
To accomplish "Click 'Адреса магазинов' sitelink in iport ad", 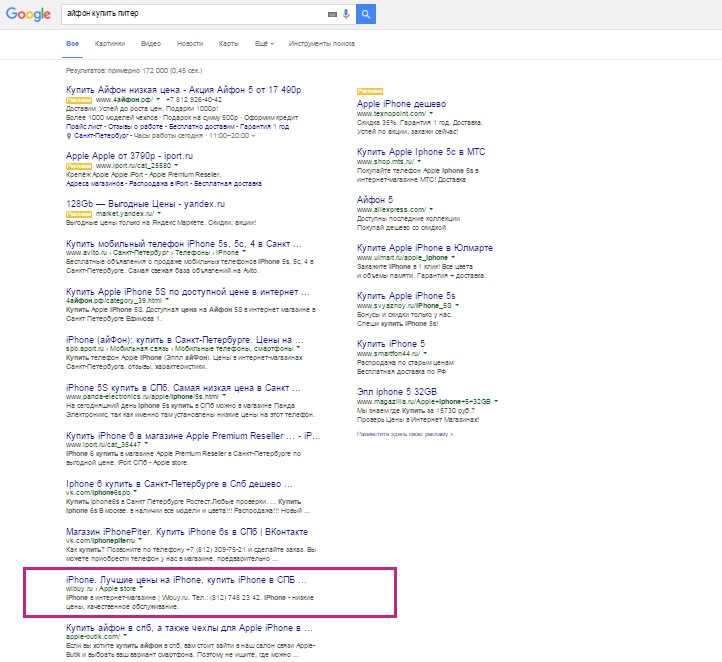I will pyautogui.click(x=94, y=184).
